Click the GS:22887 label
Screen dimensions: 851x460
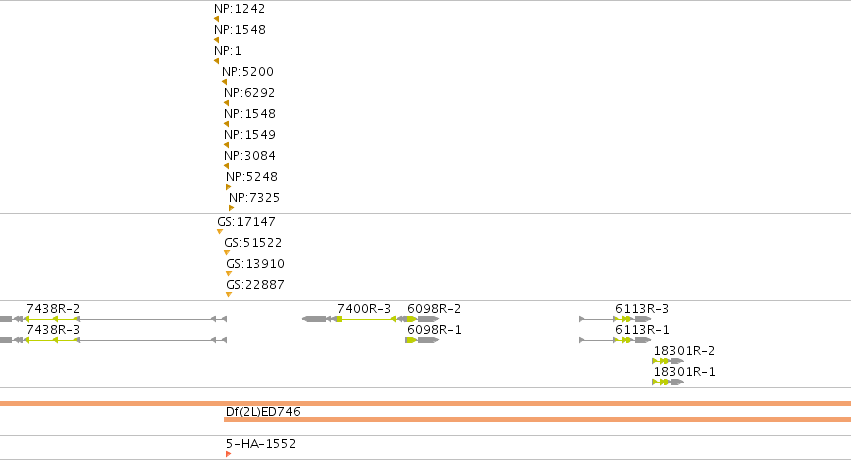click(x=256, y=285)
